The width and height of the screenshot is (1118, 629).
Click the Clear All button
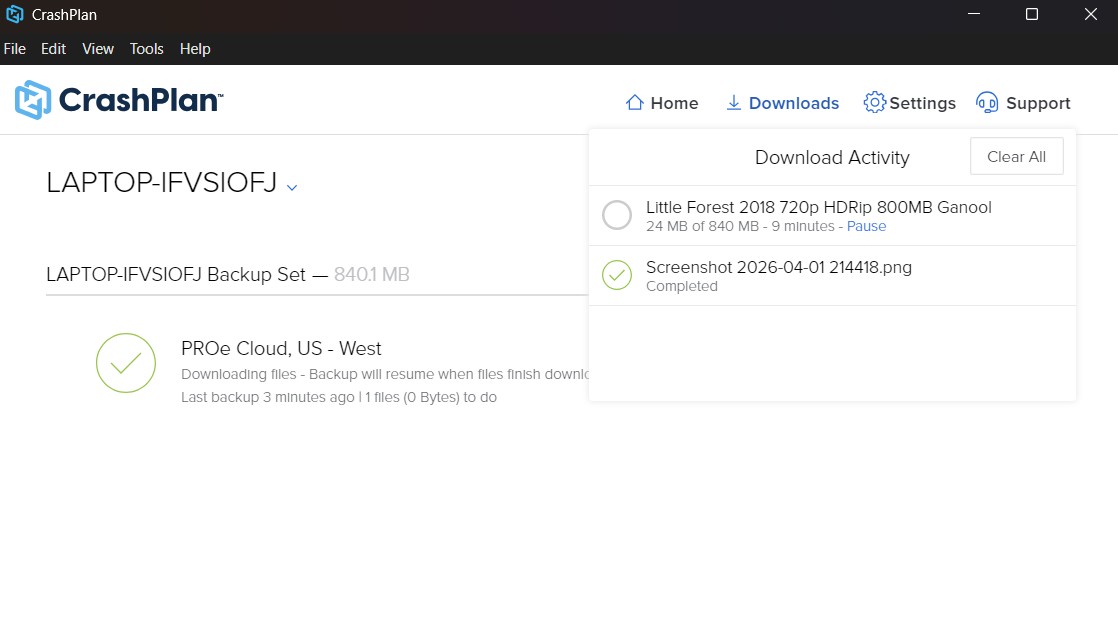1016,156
